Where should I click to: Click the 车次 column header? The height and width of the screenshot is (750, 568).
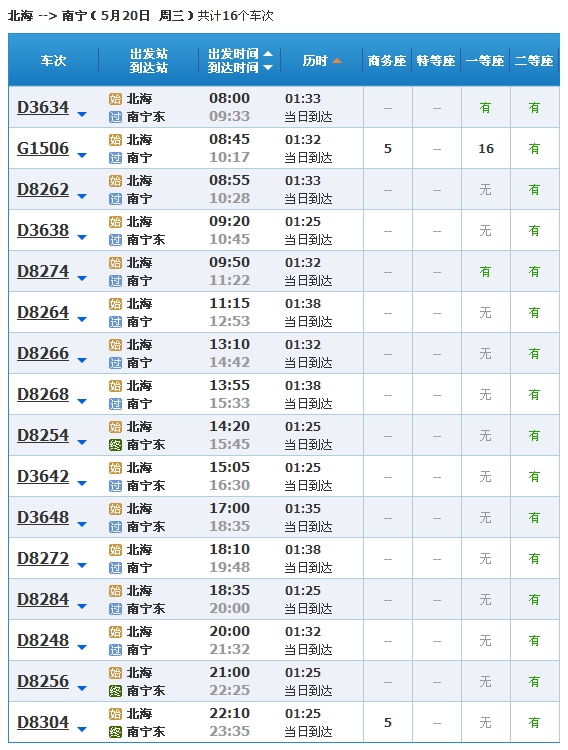pos(53,61)
